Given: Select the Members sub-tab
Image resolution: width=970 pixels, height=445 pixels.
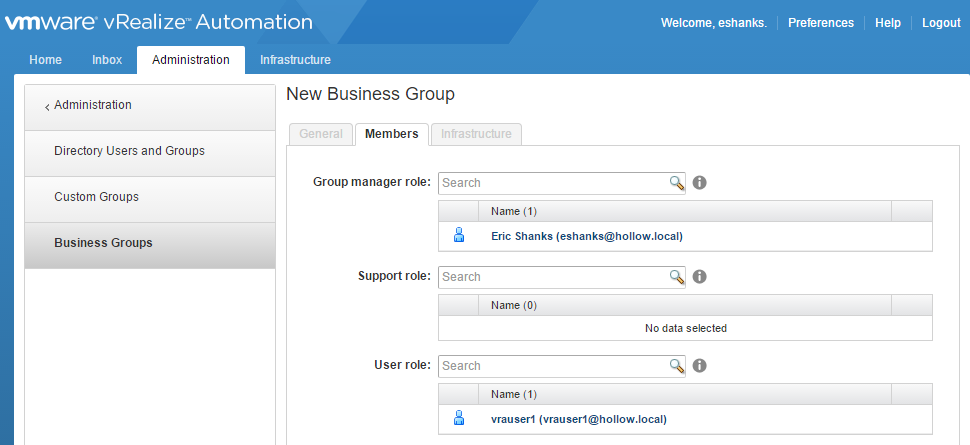Looking at the screenshot, I should pyautogui.click(x=392, y=134).
